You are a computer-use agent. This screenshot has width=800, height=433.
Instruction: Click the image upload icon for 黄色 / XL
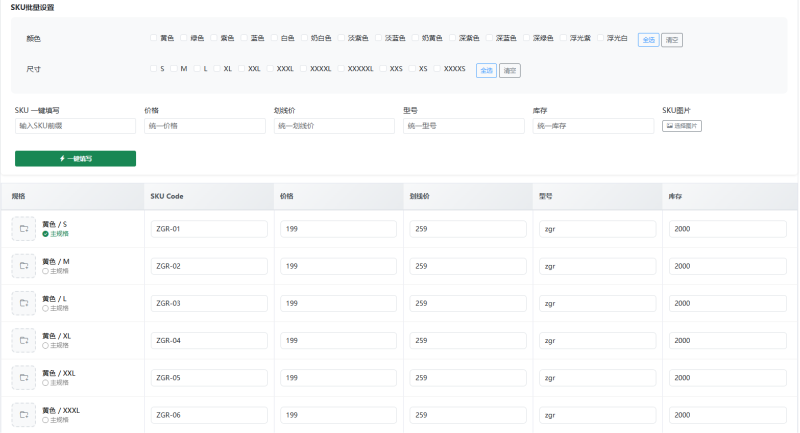(23, 340)
